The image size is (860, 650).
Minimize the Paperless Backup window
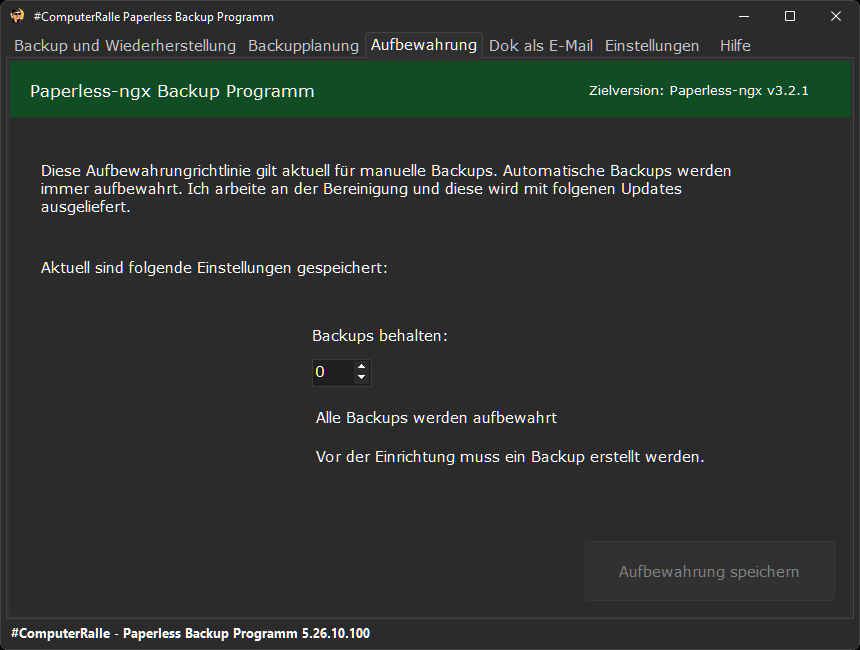pos(744,16)
